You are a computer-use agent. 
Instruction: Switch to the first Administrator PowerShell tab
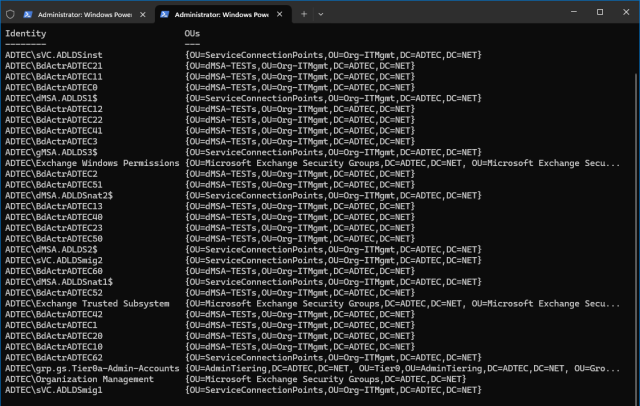[84, 14]
